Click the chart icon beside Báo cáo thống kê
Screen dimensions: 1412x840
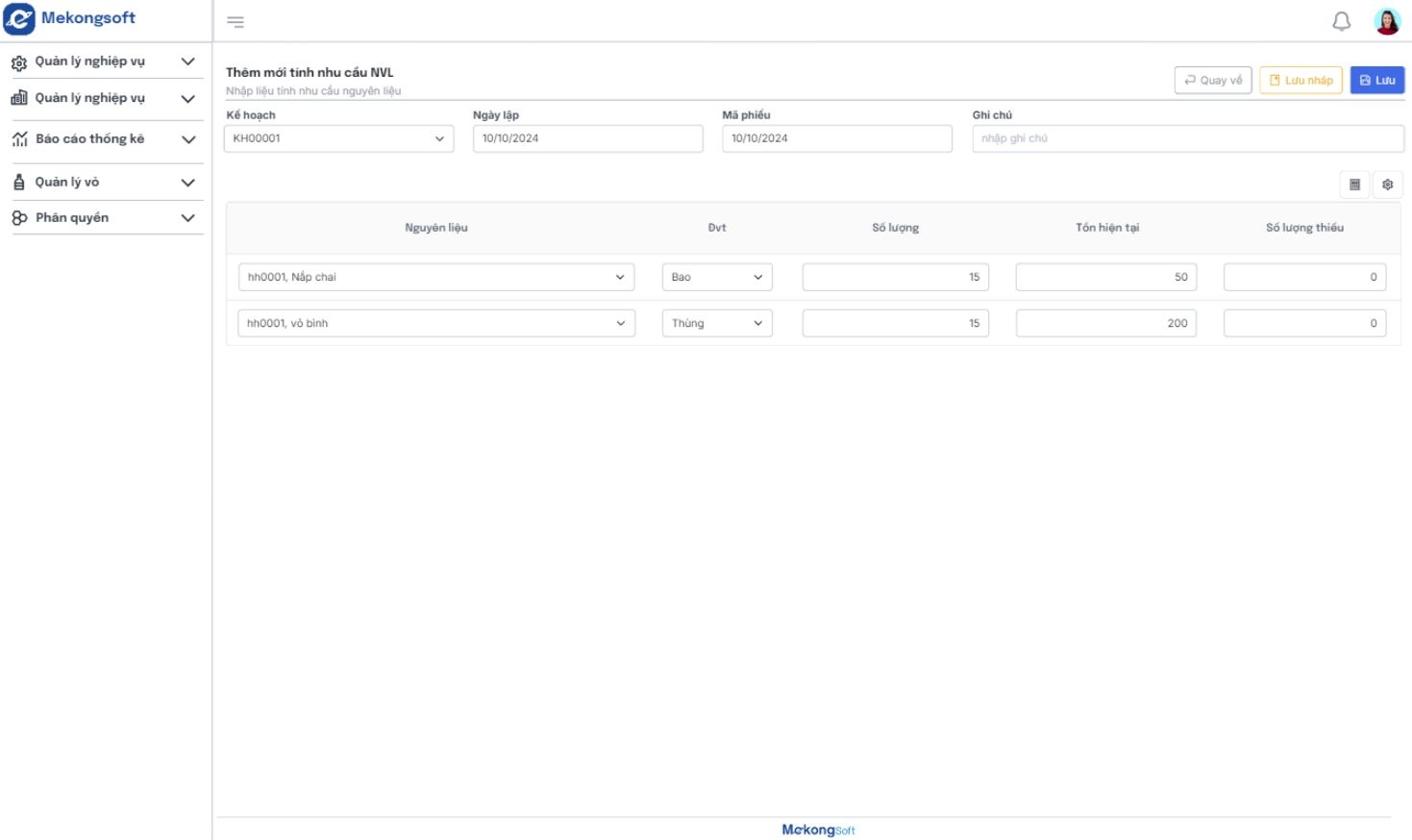click(x=19, y=139)
